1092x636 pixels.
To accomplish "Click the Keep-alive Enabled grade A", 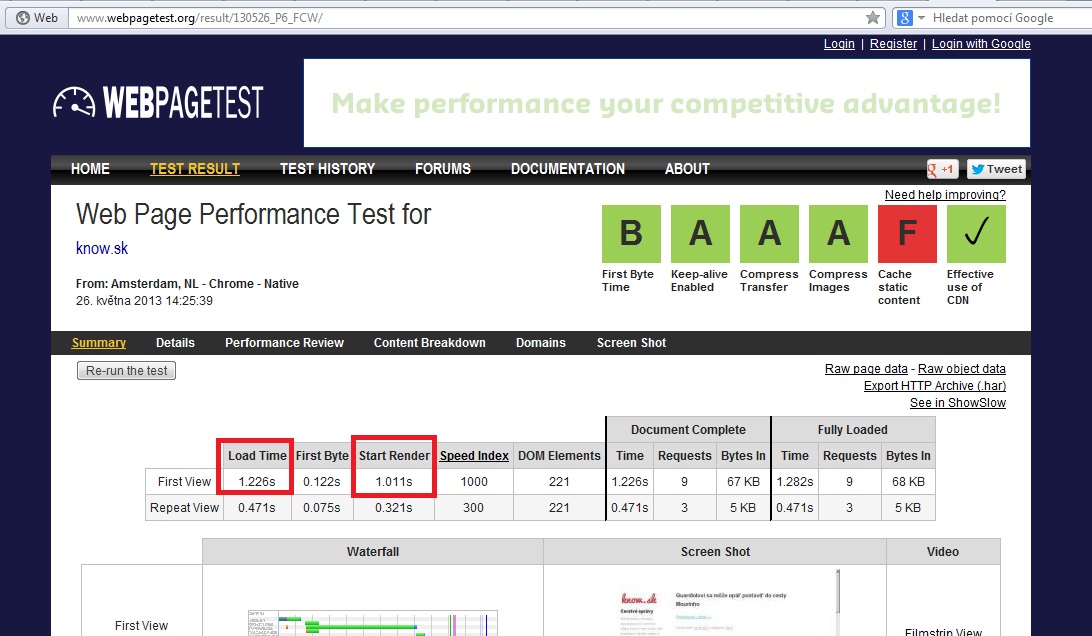I will (700, 233).
